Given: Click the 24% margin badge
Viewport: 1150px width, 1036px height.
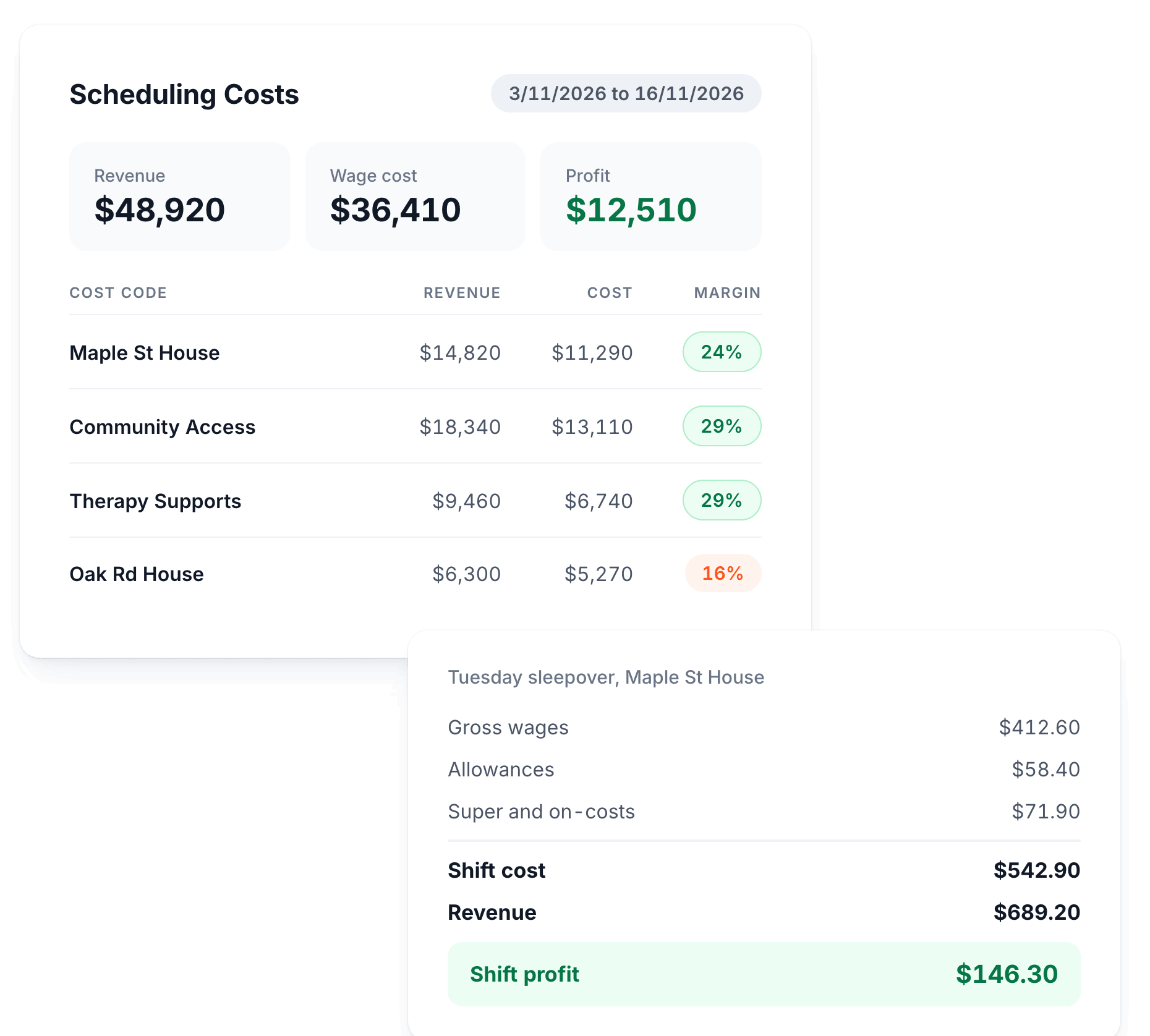Looking at the screenshot, I should tap(722, 352).
